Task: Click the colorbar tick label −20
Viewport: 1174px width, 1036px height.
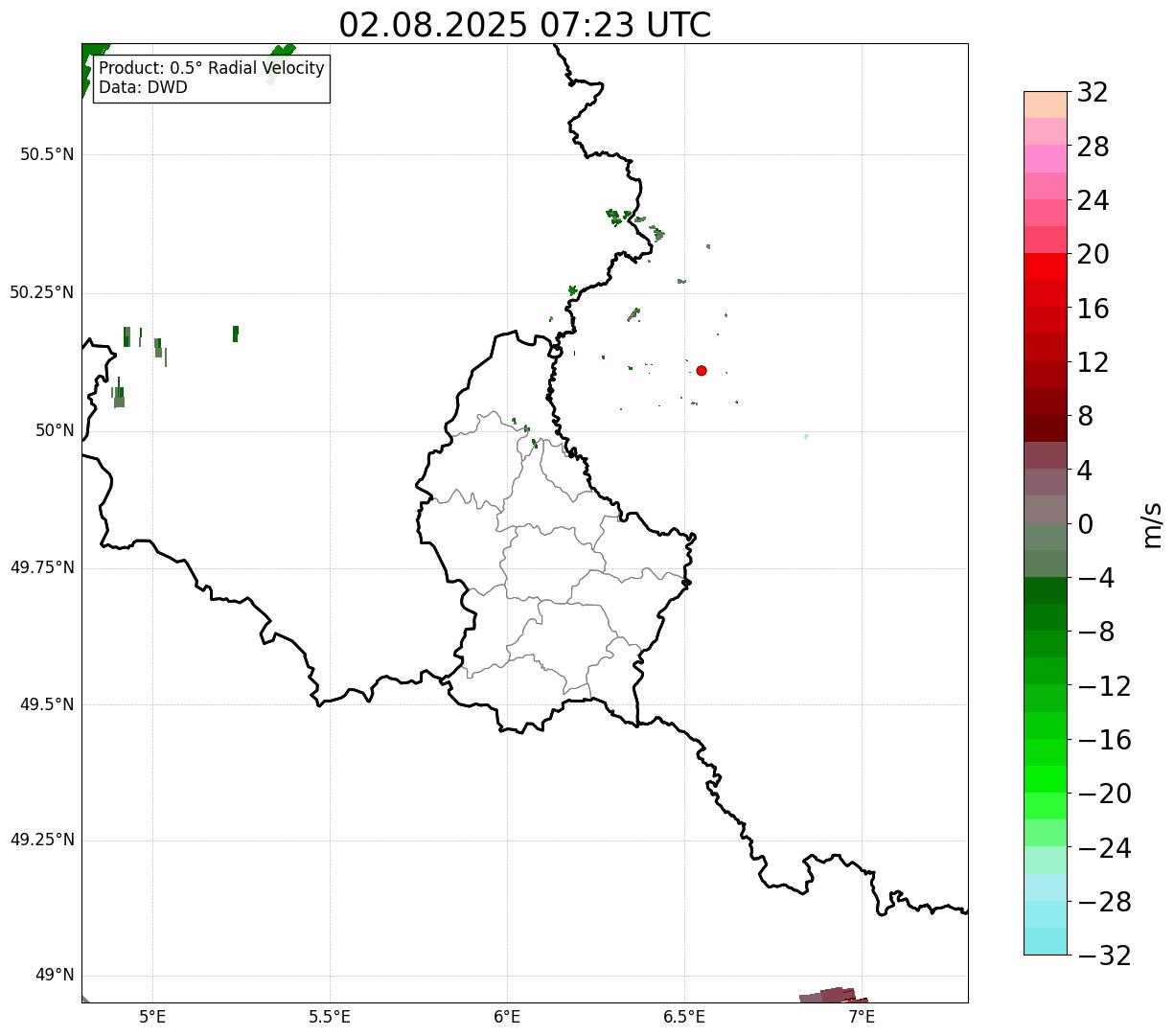Action: click(1104, 794)
